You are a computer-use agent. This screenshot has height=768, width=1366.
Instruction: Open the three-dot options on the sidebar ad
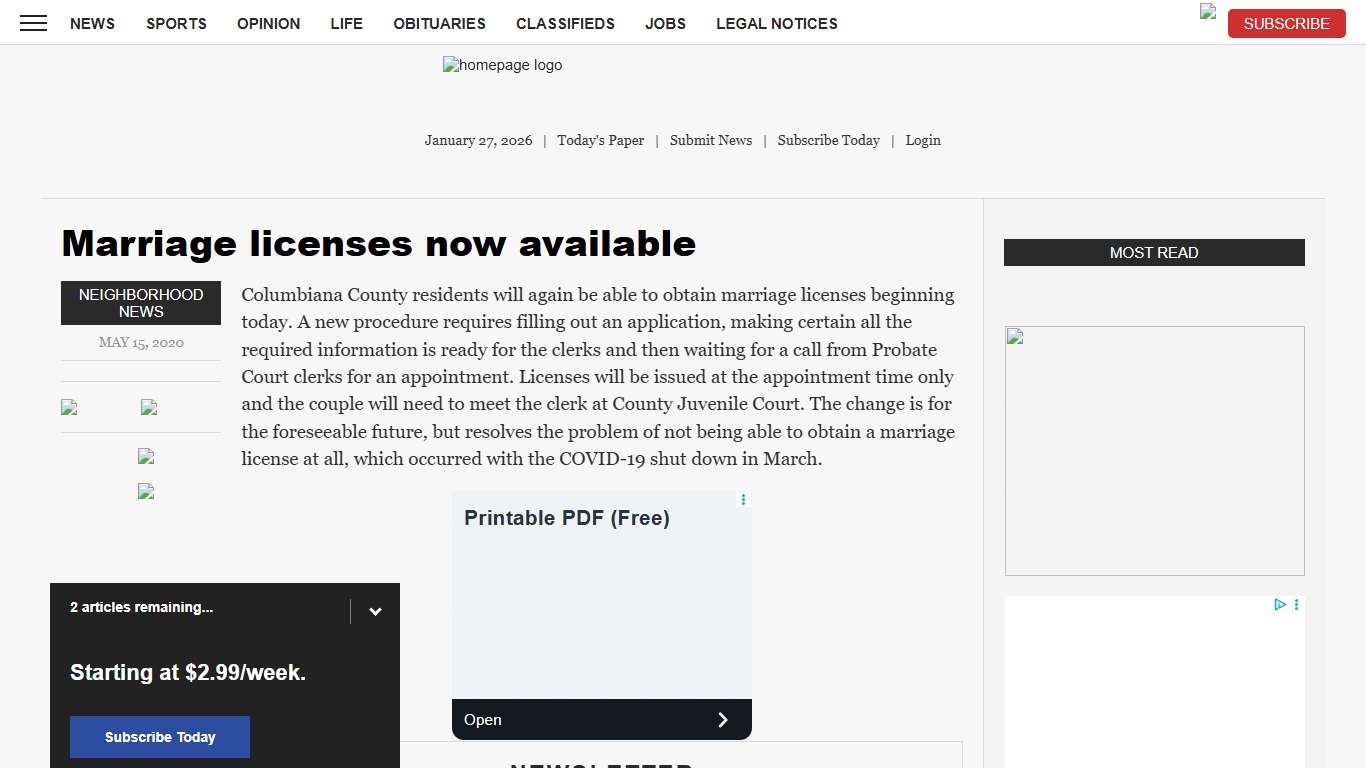click(1296, 604)
